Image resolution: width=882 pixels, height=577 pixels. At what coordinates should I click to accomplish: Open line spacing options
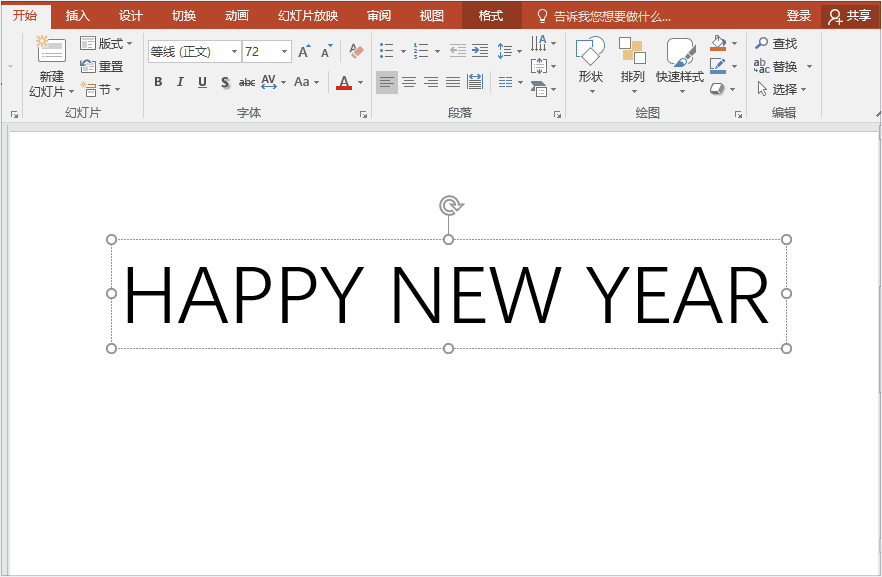click(x=509, y=51)
